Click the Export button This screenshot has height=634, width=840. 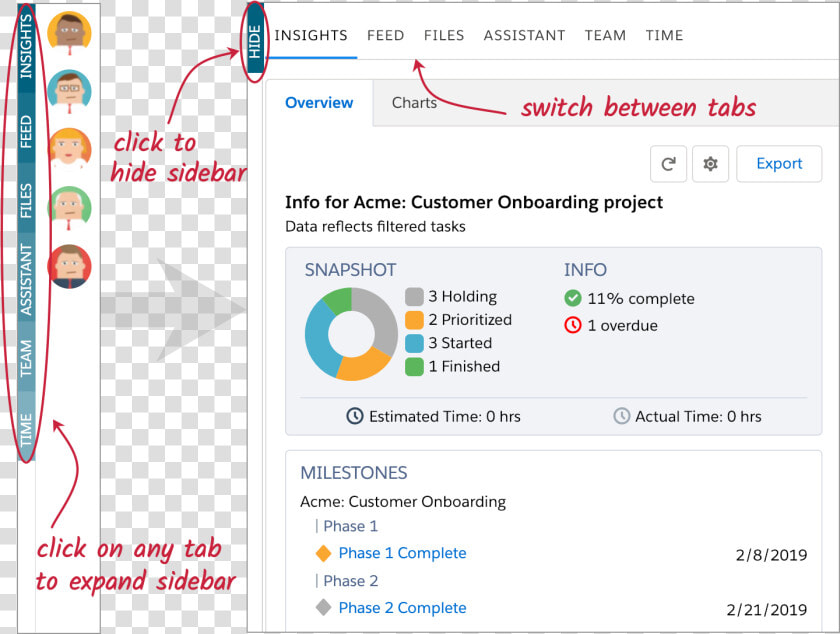pyautogui.click(x=779, y=164)
